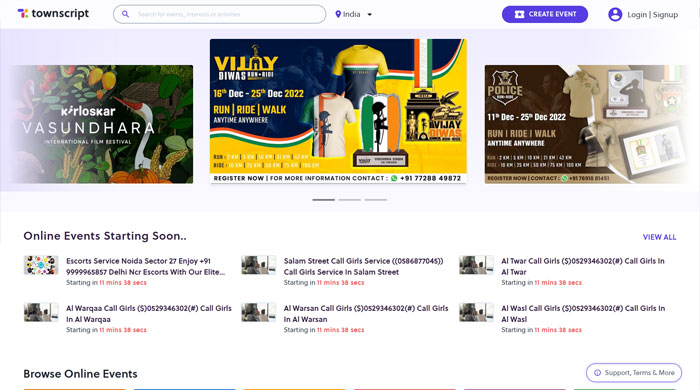Click the user avatar icon
The image size is (700, 390).
click(x=615, y=14)
